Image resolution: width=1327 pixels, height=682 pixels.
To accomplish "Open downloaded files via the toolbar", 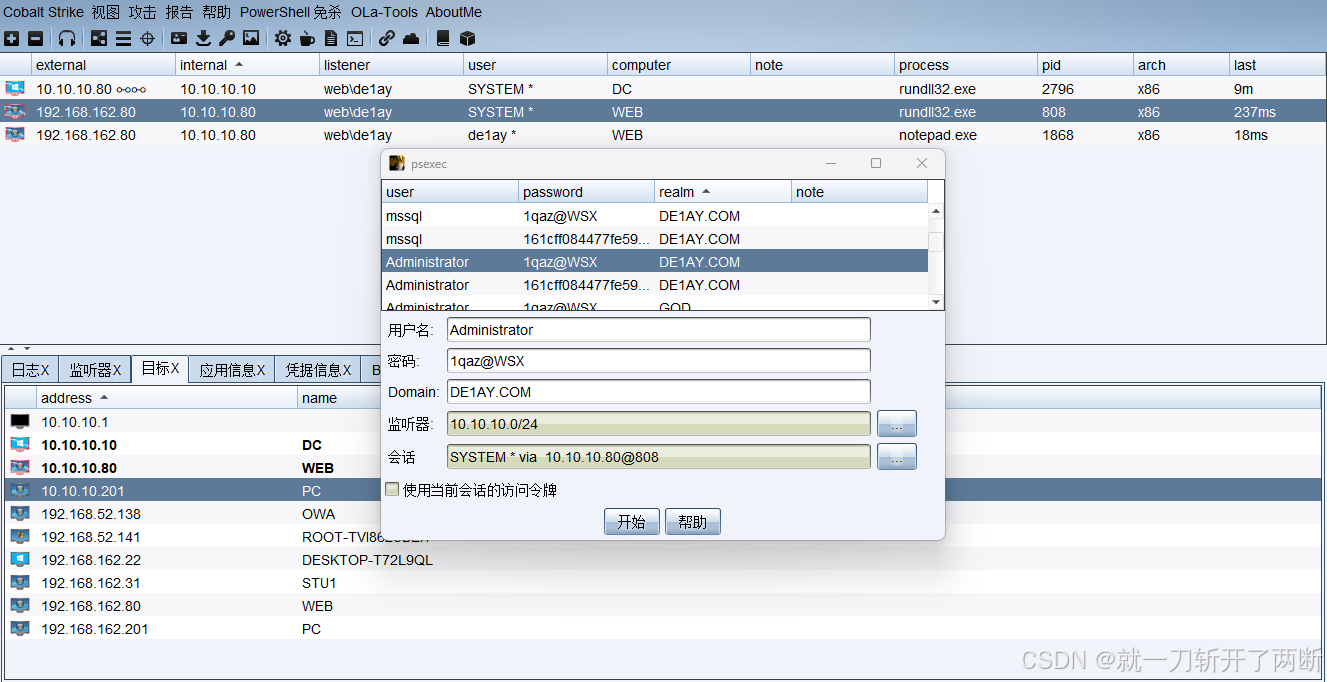I will tap(203, 38).
